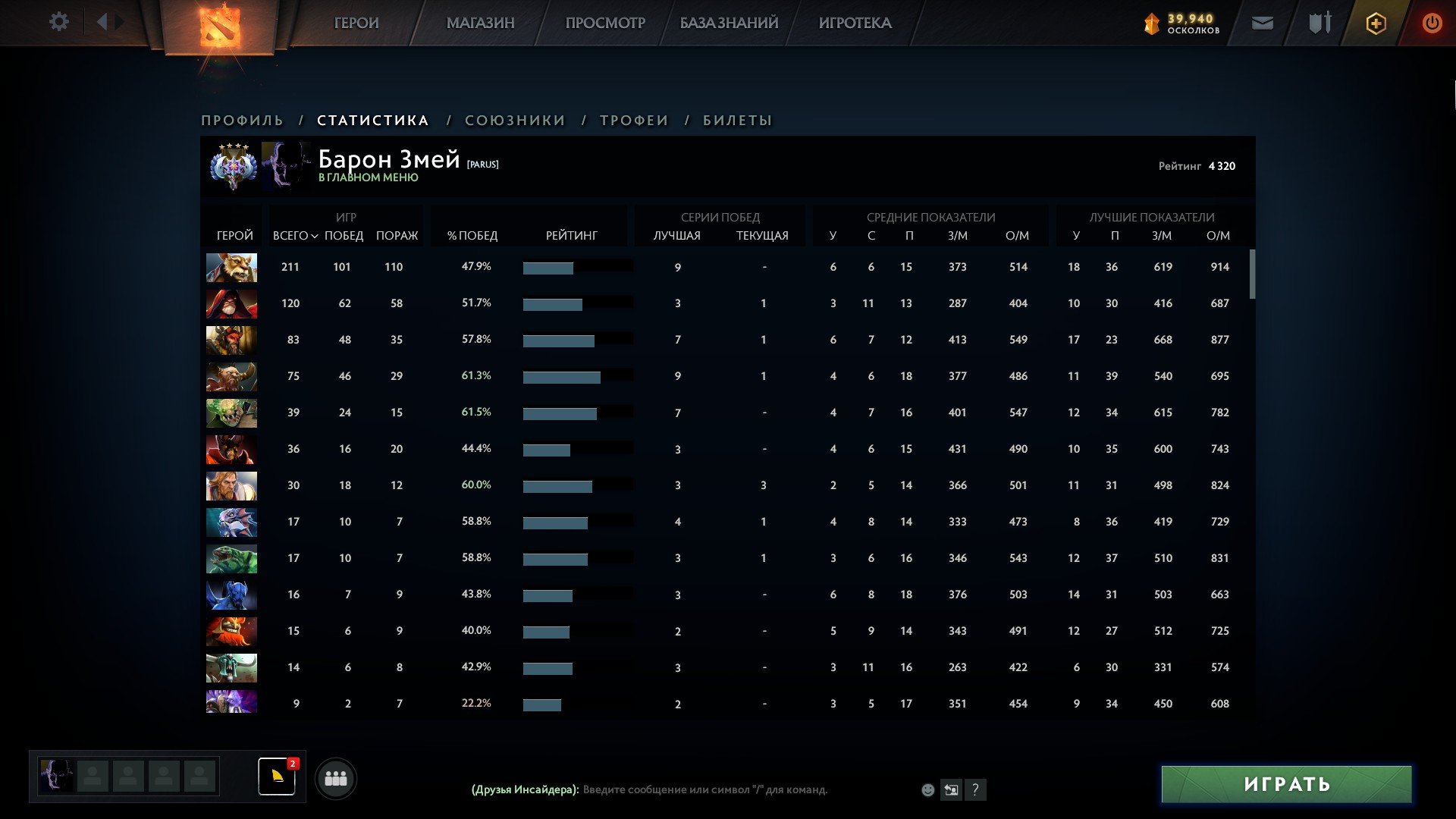This screenshot has width=1456, height=819.
Task: Click the Dota Plus hexagon icon
Action: click(1376, 24)
